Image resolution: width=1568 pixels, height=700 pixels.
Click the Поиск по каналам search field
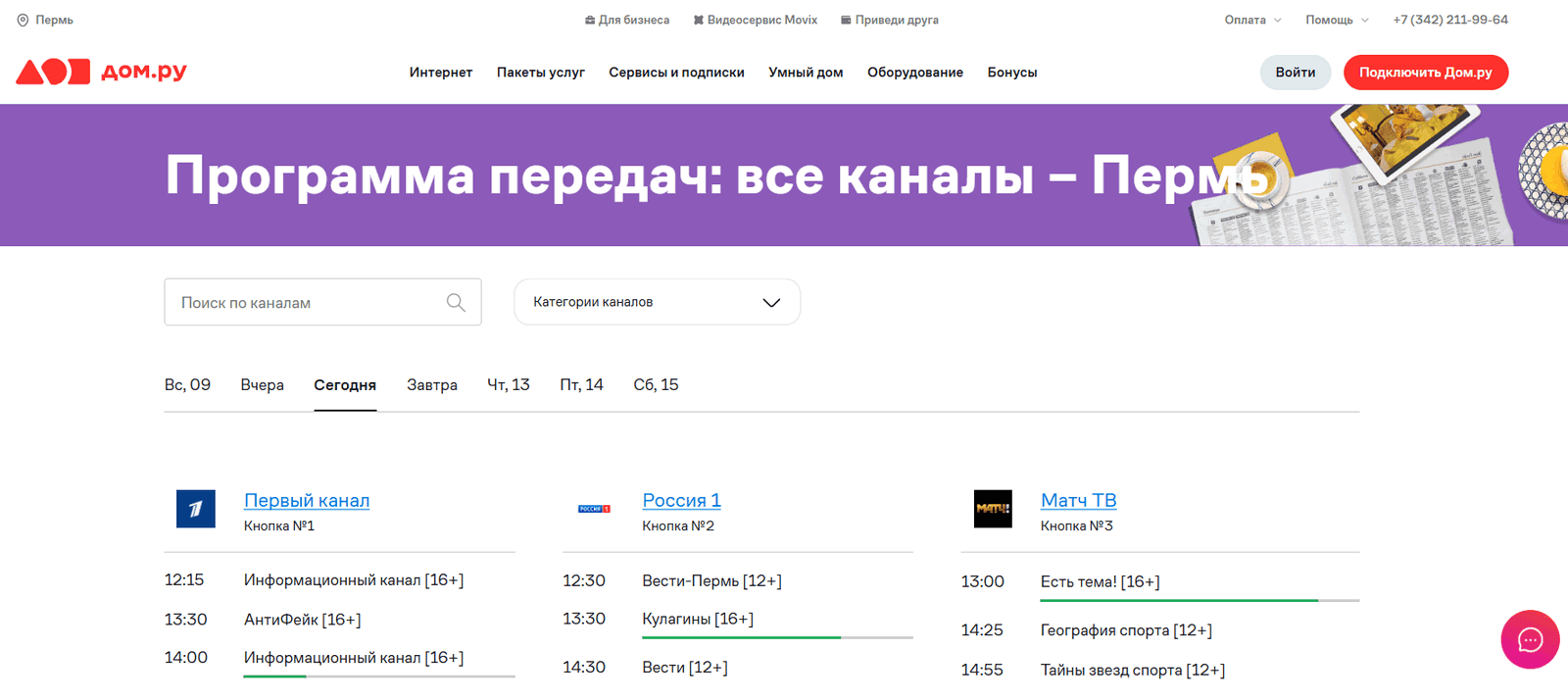coord(304,302)
